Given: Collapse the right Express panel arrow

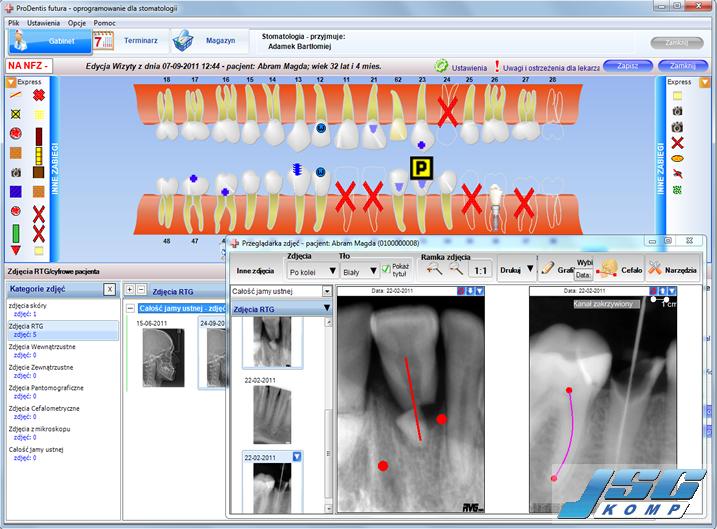Looking at the screenshot, I should (x=705, y=82).
